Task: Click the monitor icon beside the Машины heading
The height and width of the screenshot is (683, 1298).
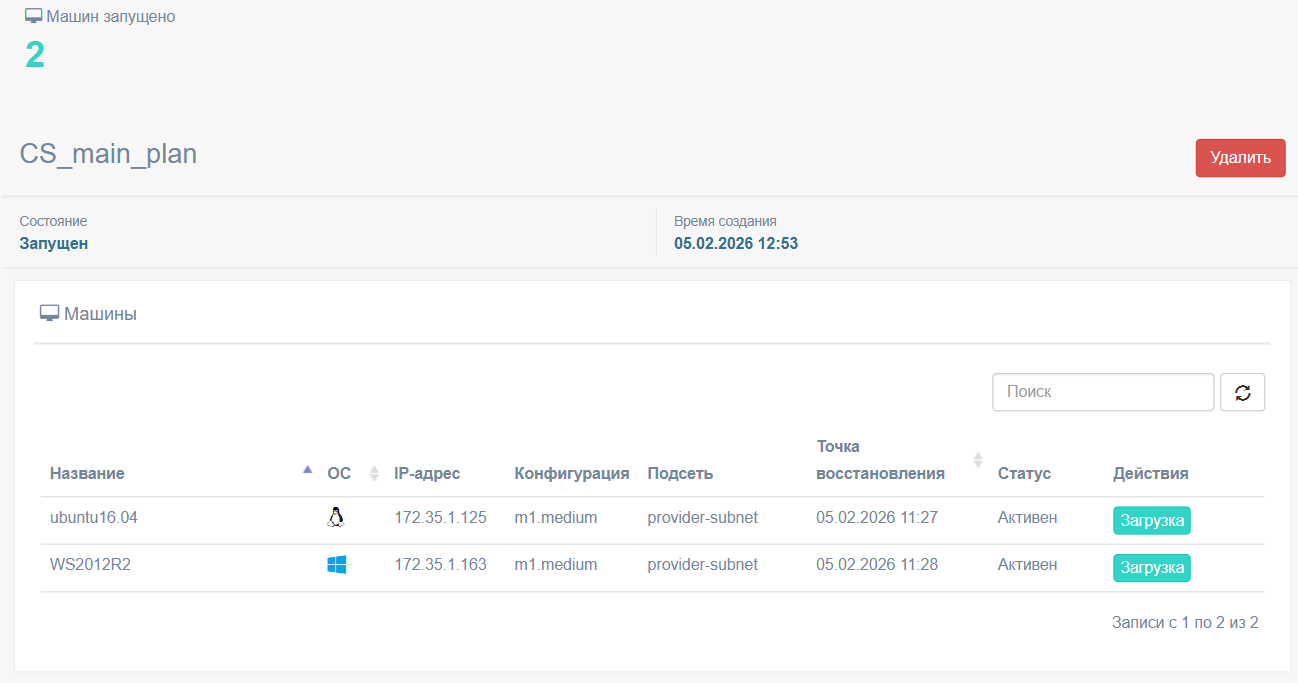Action: point(49,314)
